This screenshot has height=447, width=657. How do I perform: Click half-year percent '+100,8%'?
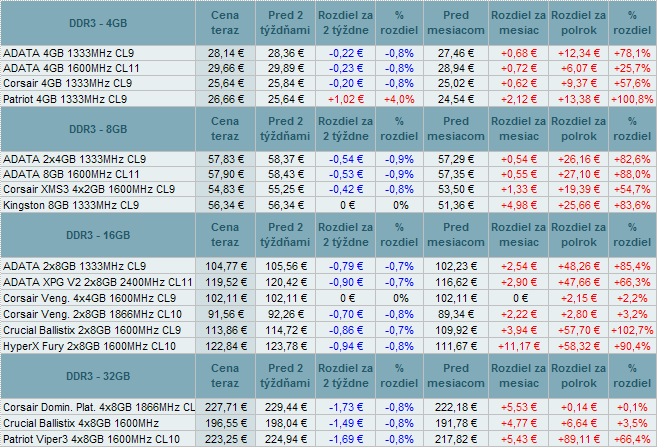pyautogui.click(x=632, y=99)
